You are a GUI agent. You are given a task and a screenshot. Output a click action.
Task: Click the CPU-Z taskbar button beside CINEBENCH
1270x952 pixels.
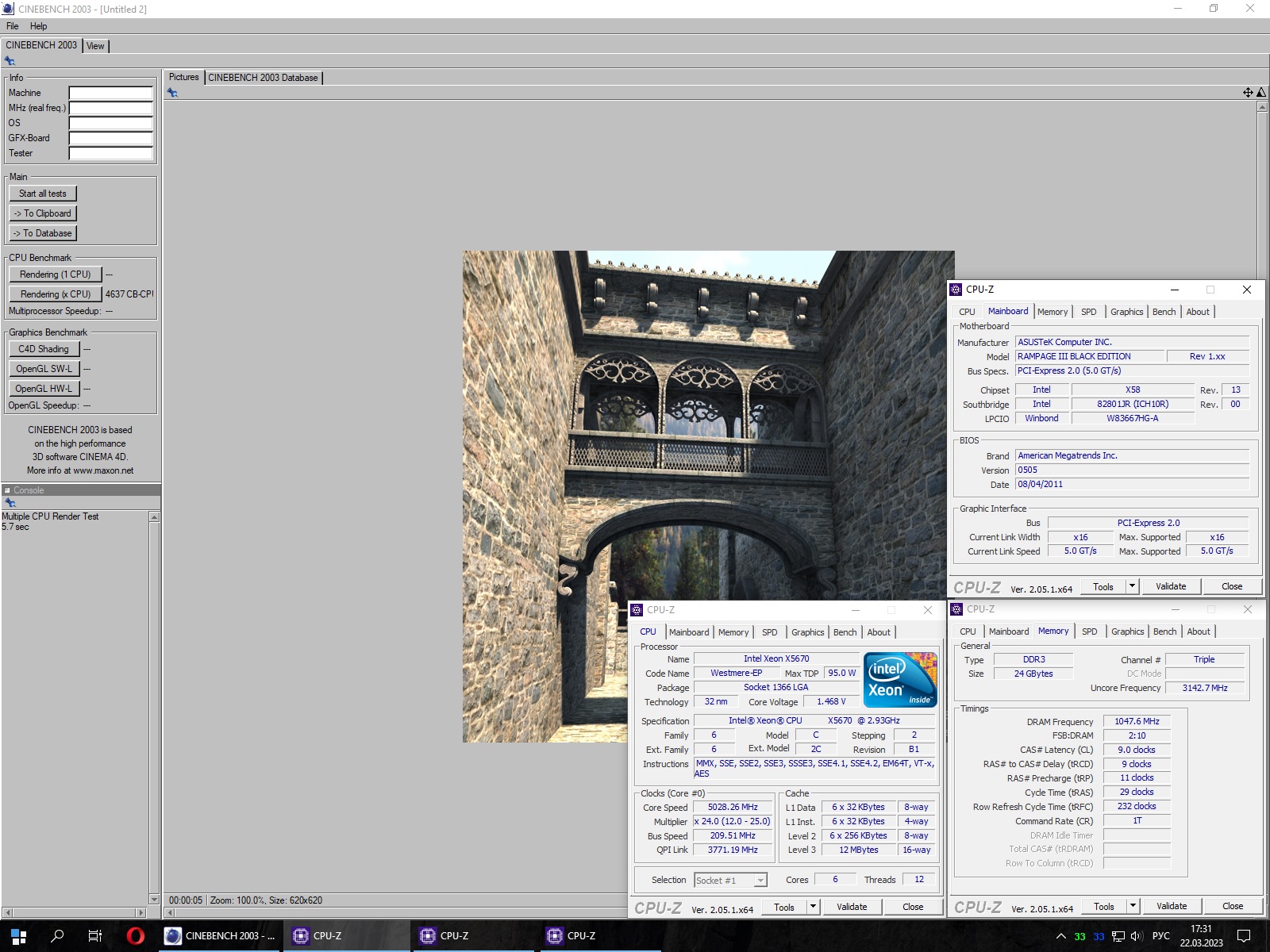tap(347, 936)
